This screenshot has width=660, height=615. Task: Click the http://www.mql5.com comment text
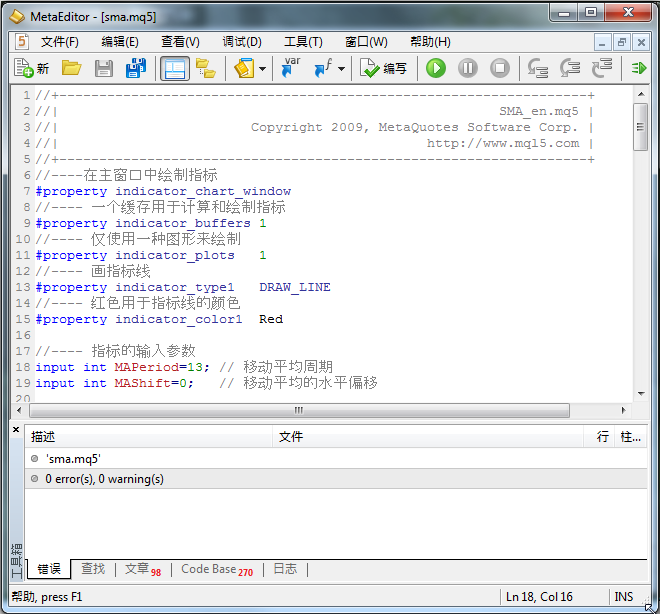tap(503, 144)
